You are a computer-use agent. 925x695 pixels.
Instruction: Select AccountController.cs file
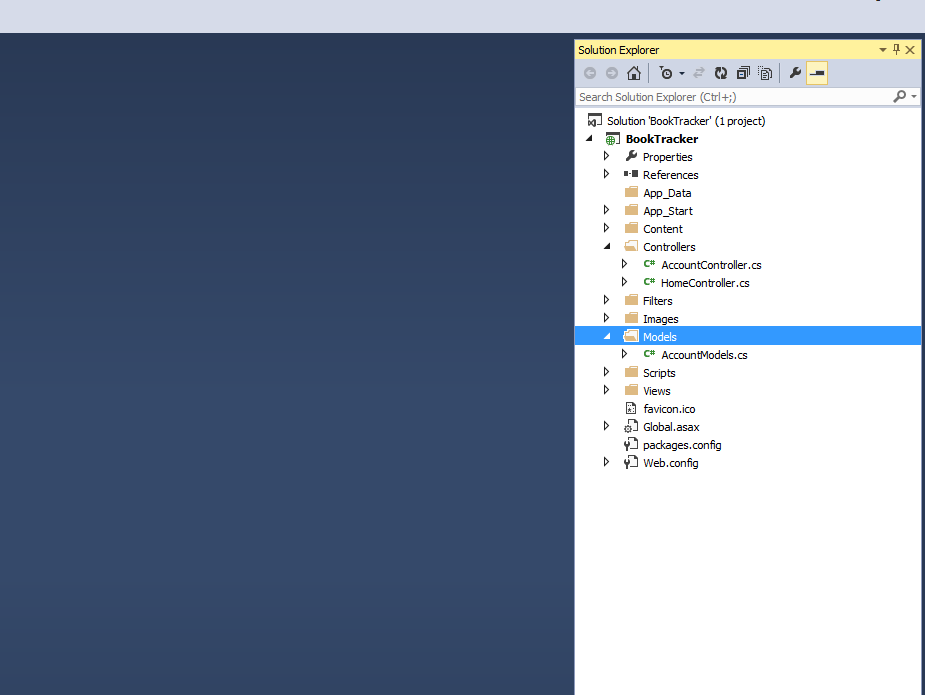point(711,265)
